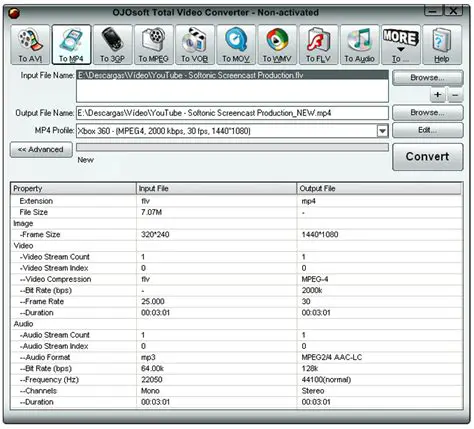Image resolution: width=474 pixels, height=429 pixels.
Task: Select the --Channels property row
Action: point(236,391)
